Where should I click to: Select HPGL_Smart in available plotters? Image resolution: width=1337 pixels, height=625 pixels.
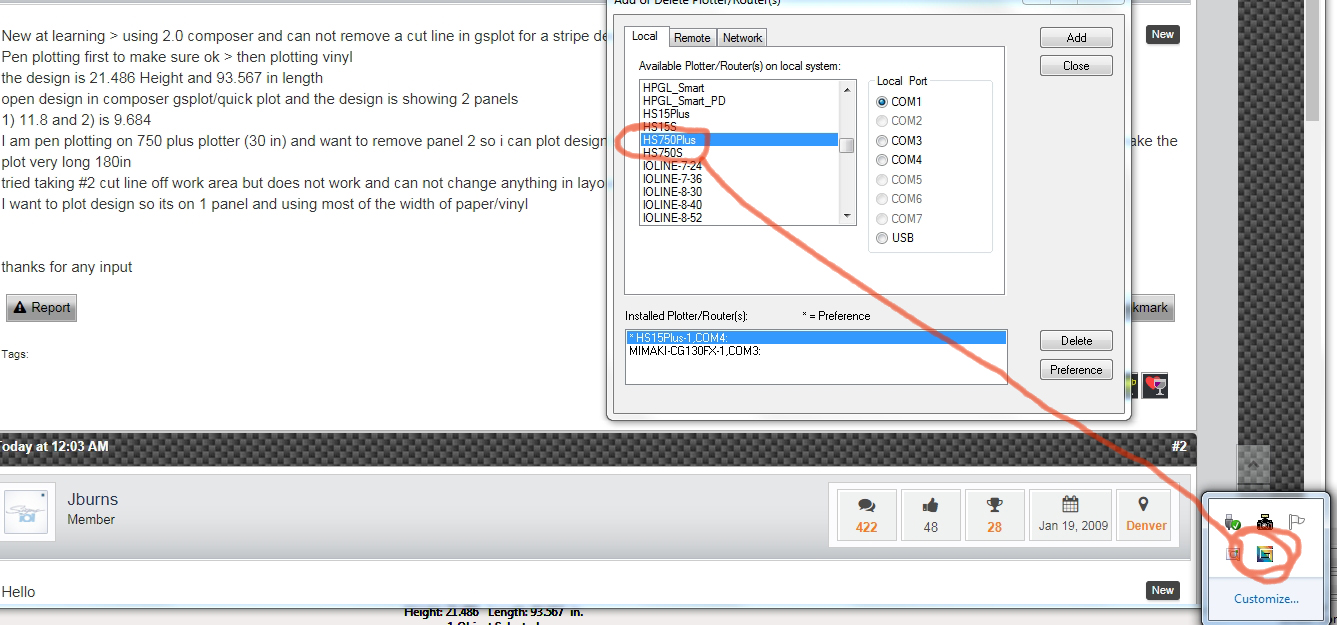(x=739, y=88)
